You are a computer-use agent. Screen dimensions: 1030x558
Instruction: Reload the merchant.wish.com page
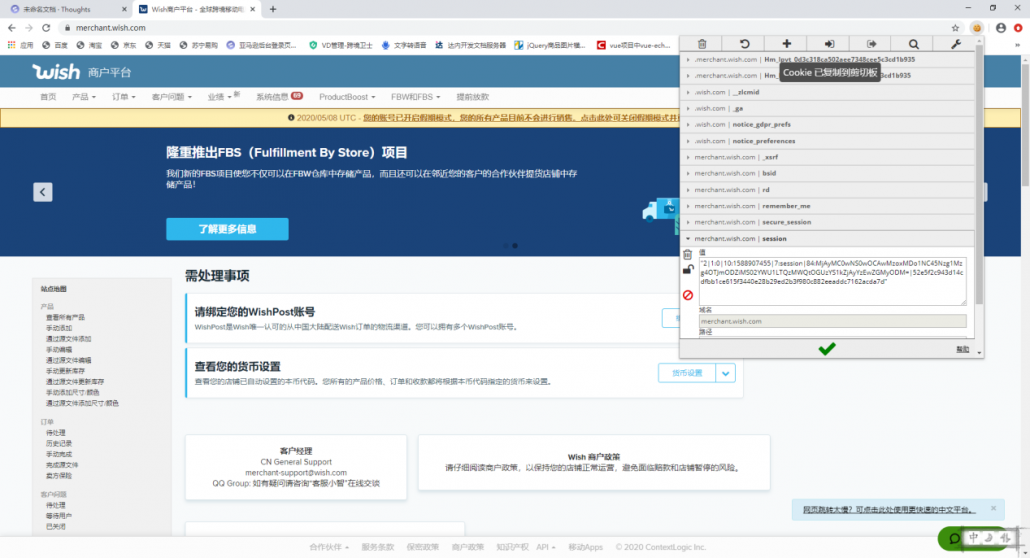pos(46,28)
